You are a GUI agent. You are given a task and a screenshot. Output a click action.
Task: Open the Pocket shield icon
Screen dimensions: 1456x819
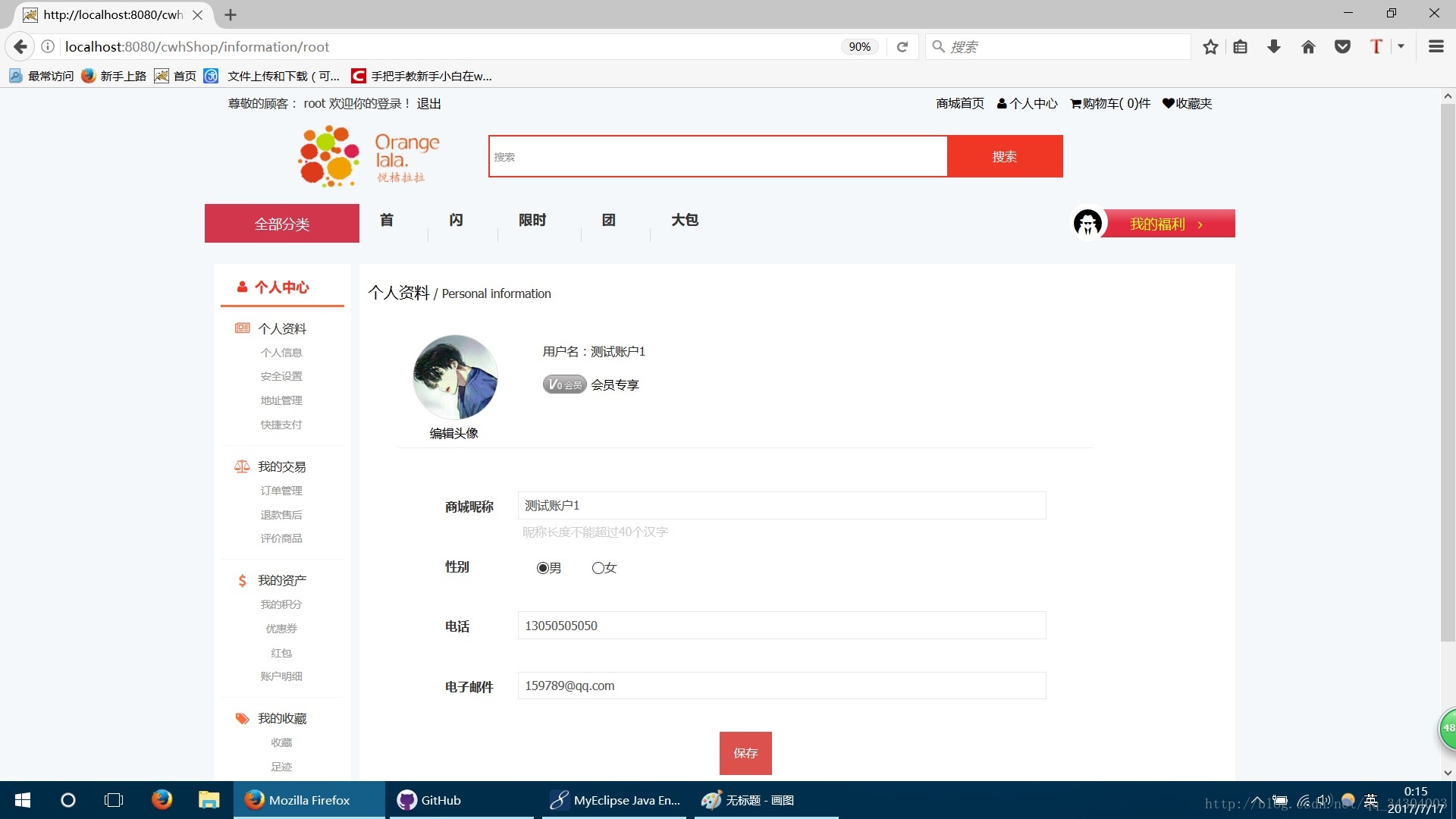pos(1342,47)
